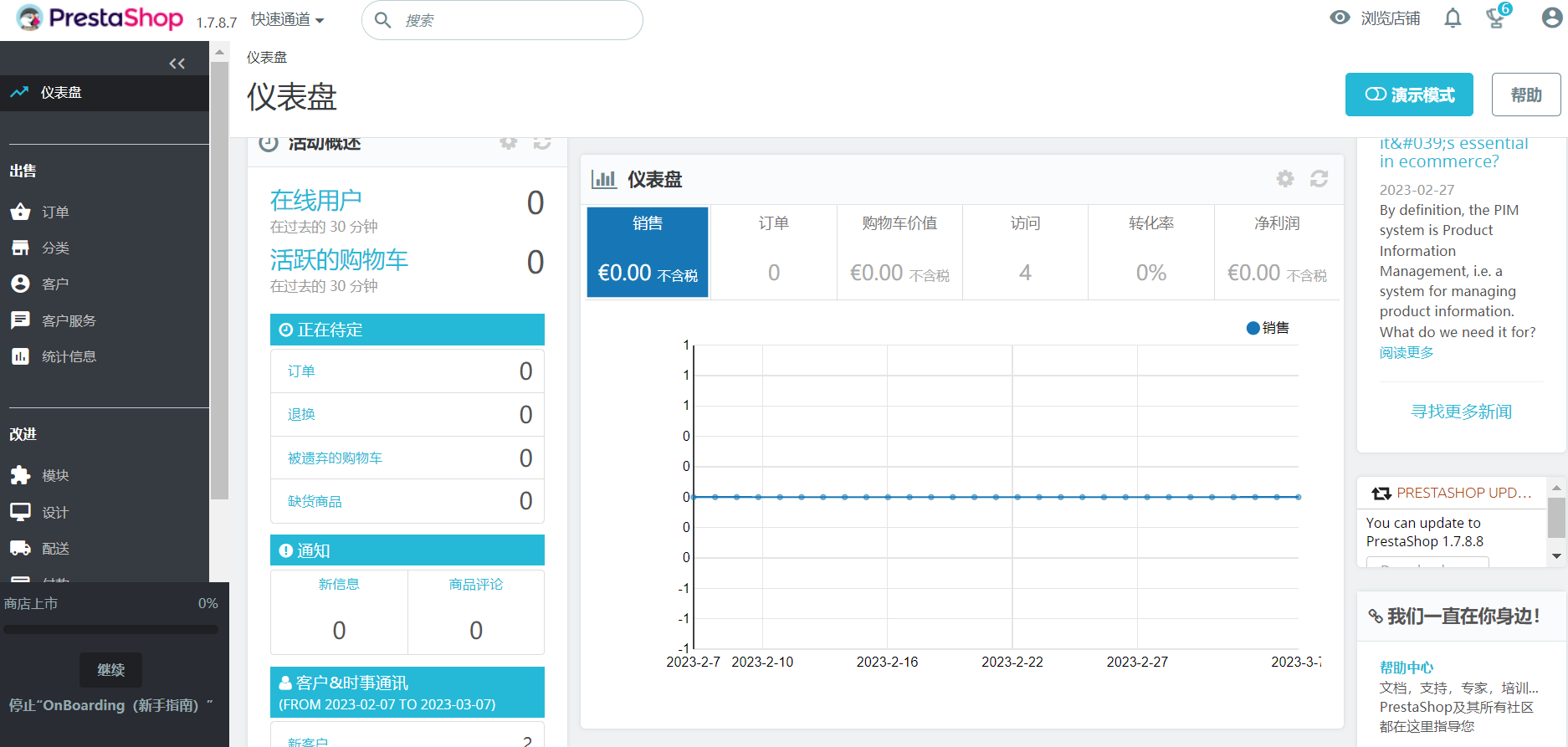Select the 转化率 KPI tab
Viewport: 1568px width, 747px height.
pos(1151,252)
